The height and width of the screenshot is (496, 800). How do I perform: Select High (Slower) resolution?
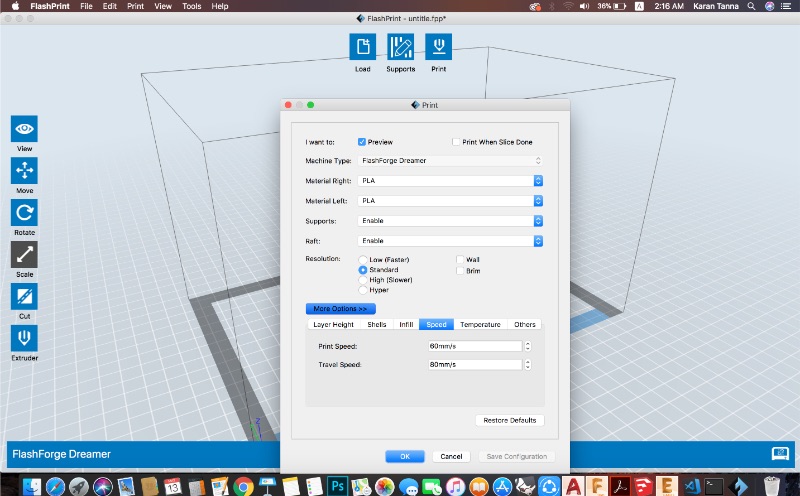tap(362, 280)
